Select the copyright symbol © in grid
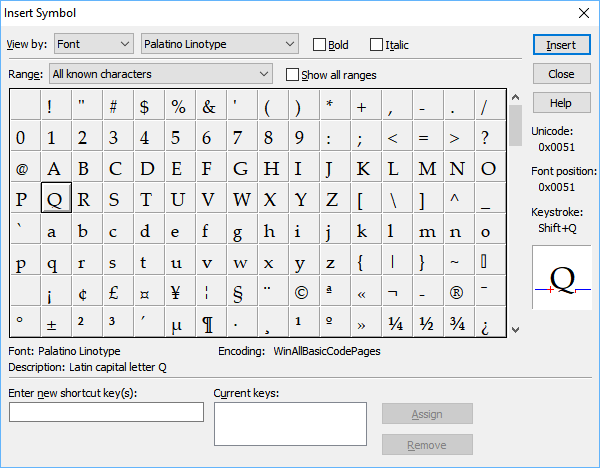This screenshot has height=468, width=600. [301, 293]
